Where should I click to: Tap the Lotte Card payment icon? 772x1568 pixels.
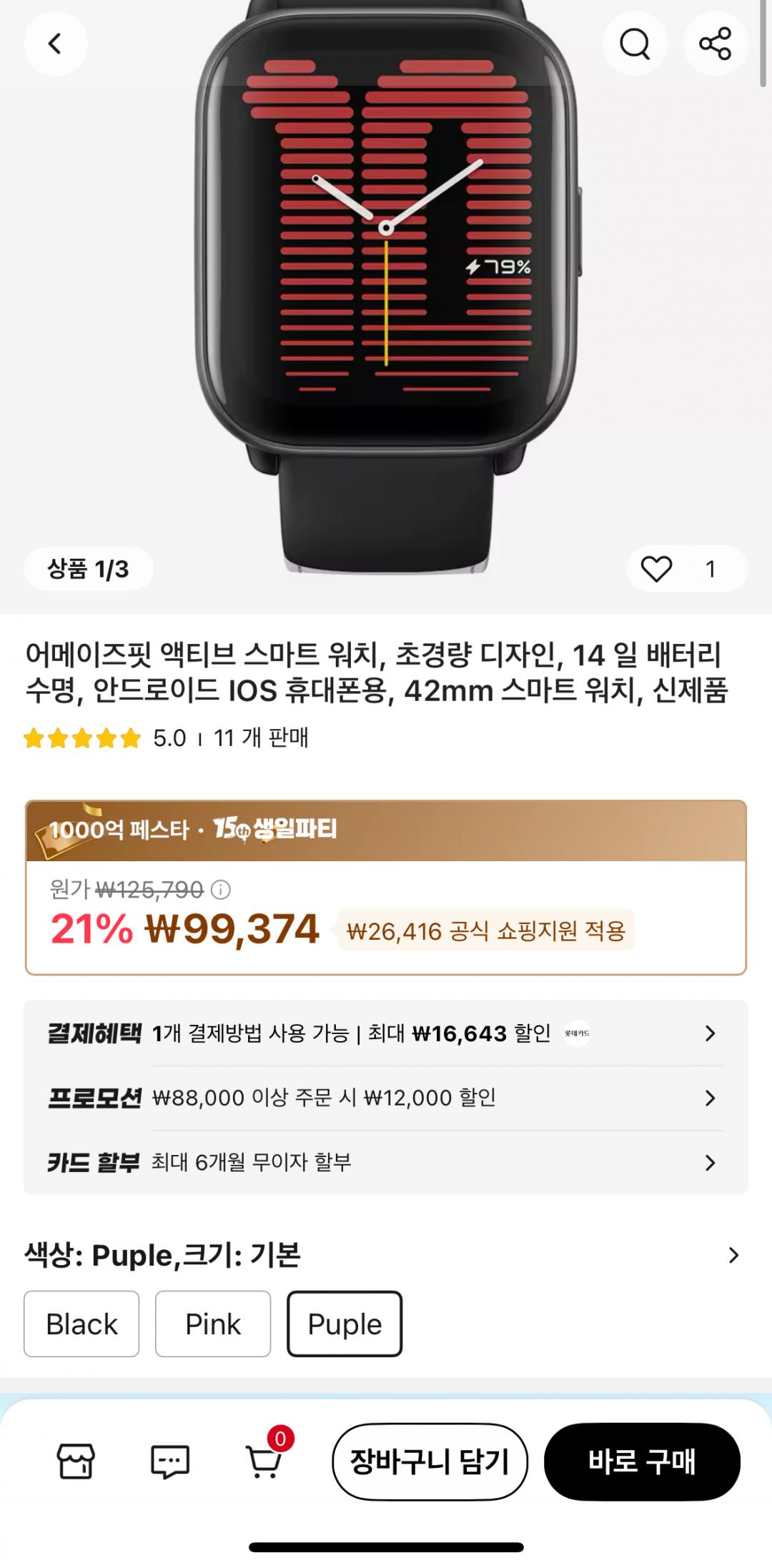tap(578, 1033)
